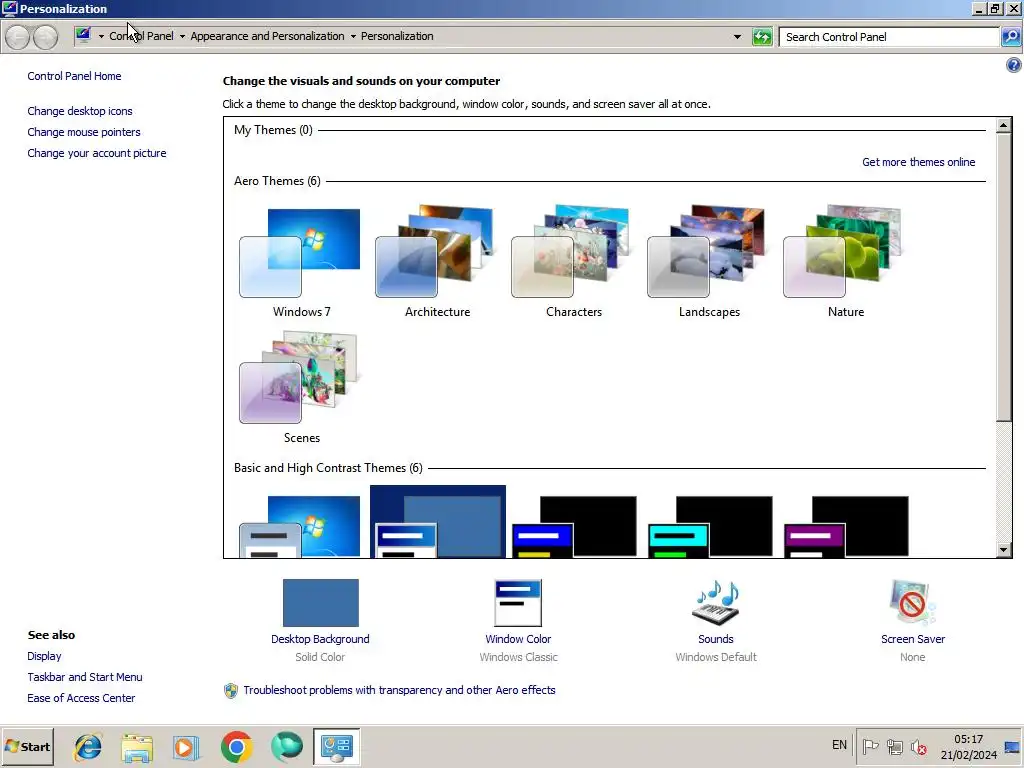Image resolution: width=1024 pixels, height=768 pixels.
Task: Click the Control Panel taskbar button
Action: (x=336, y=746)
